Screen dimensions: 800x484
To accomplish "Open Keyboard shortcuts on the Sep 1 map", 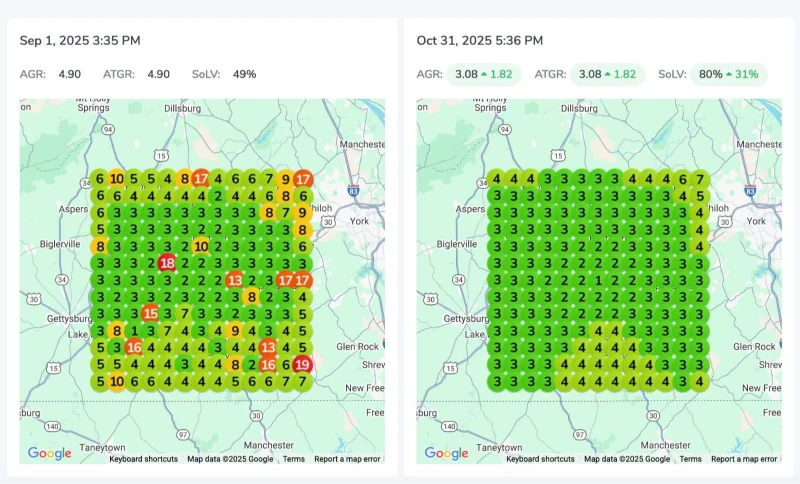I will click(143, 459).
